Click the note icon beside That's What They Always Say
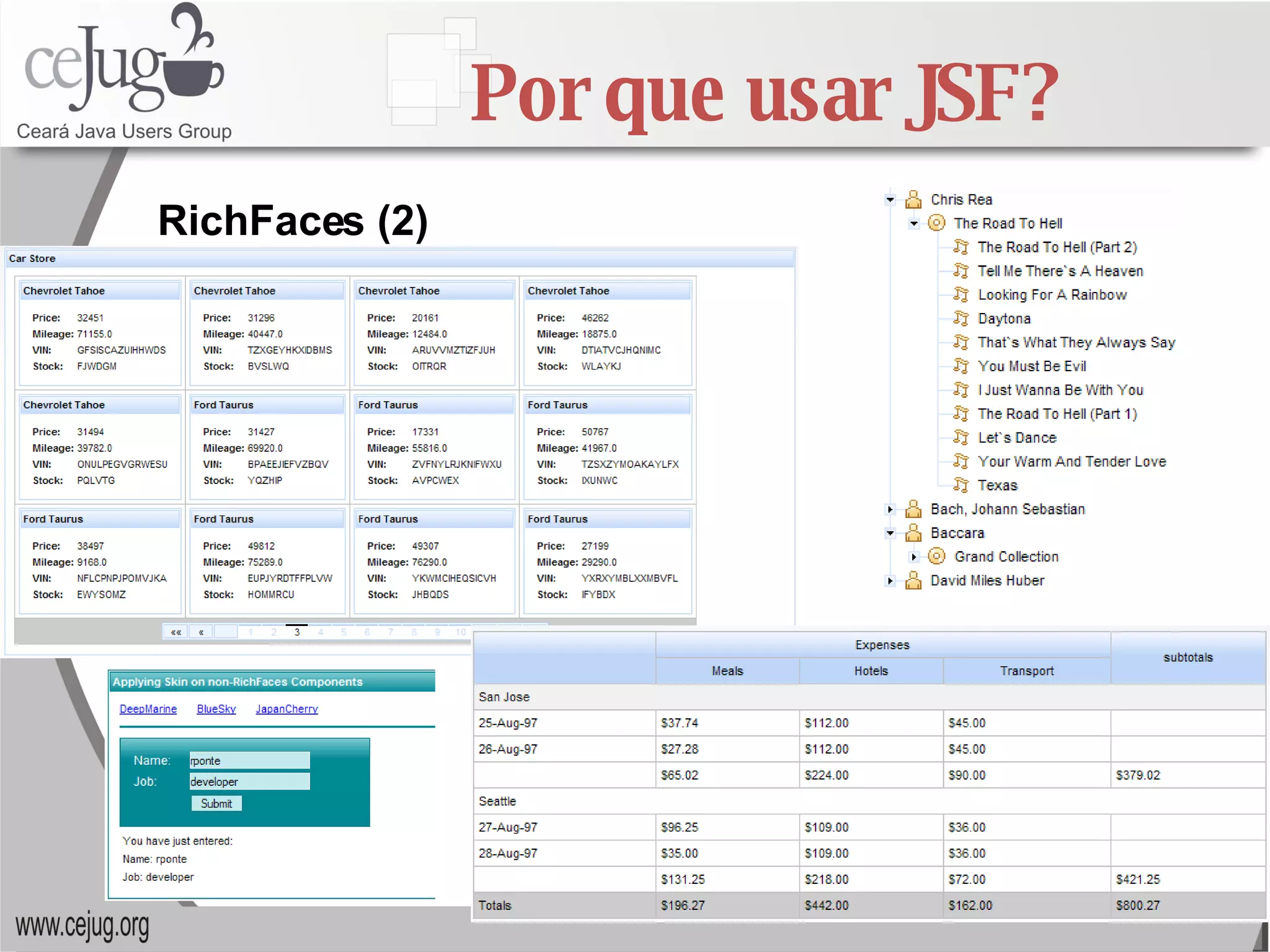 coord(961,342)
